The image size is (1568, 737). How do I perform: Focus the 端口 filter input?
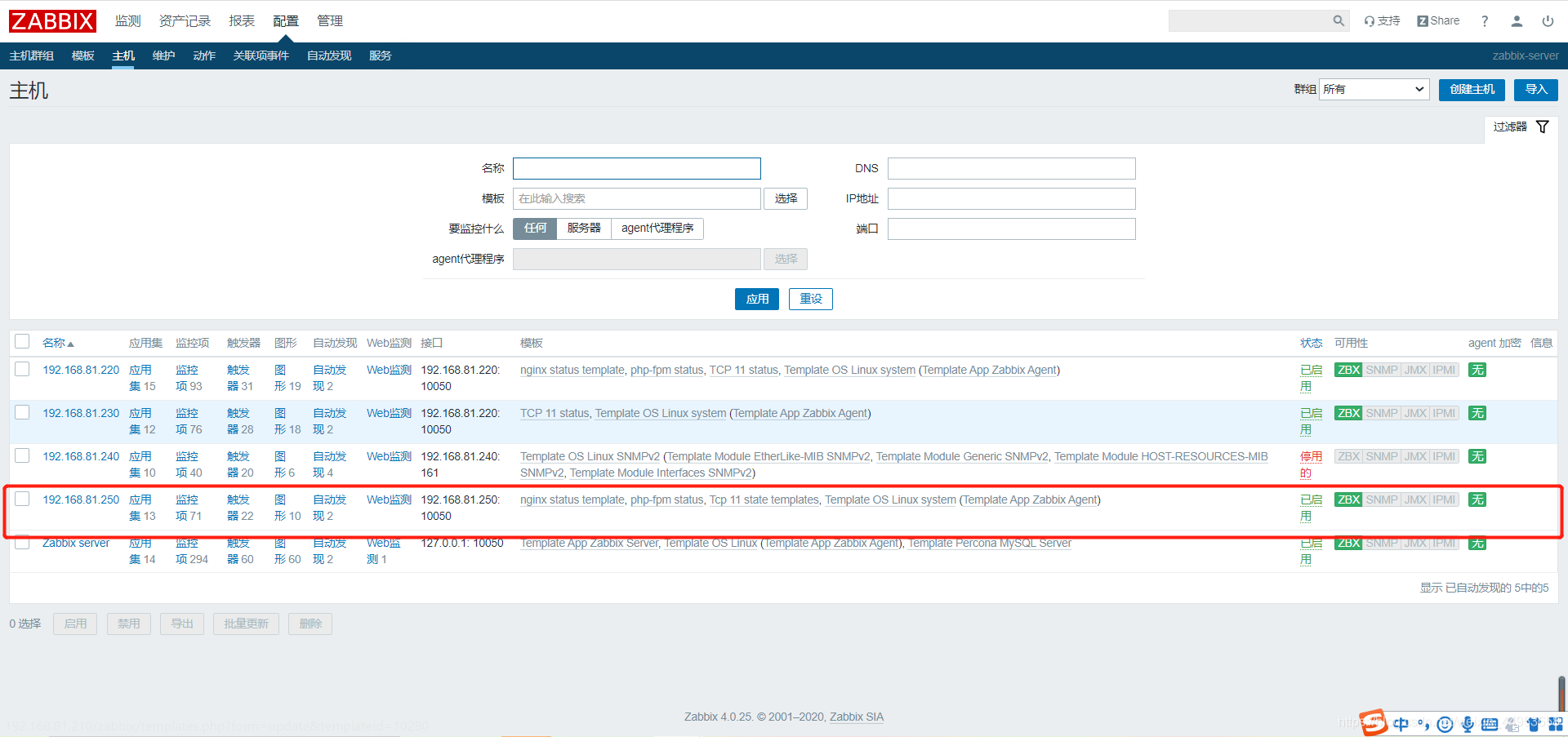[1012, 229]
